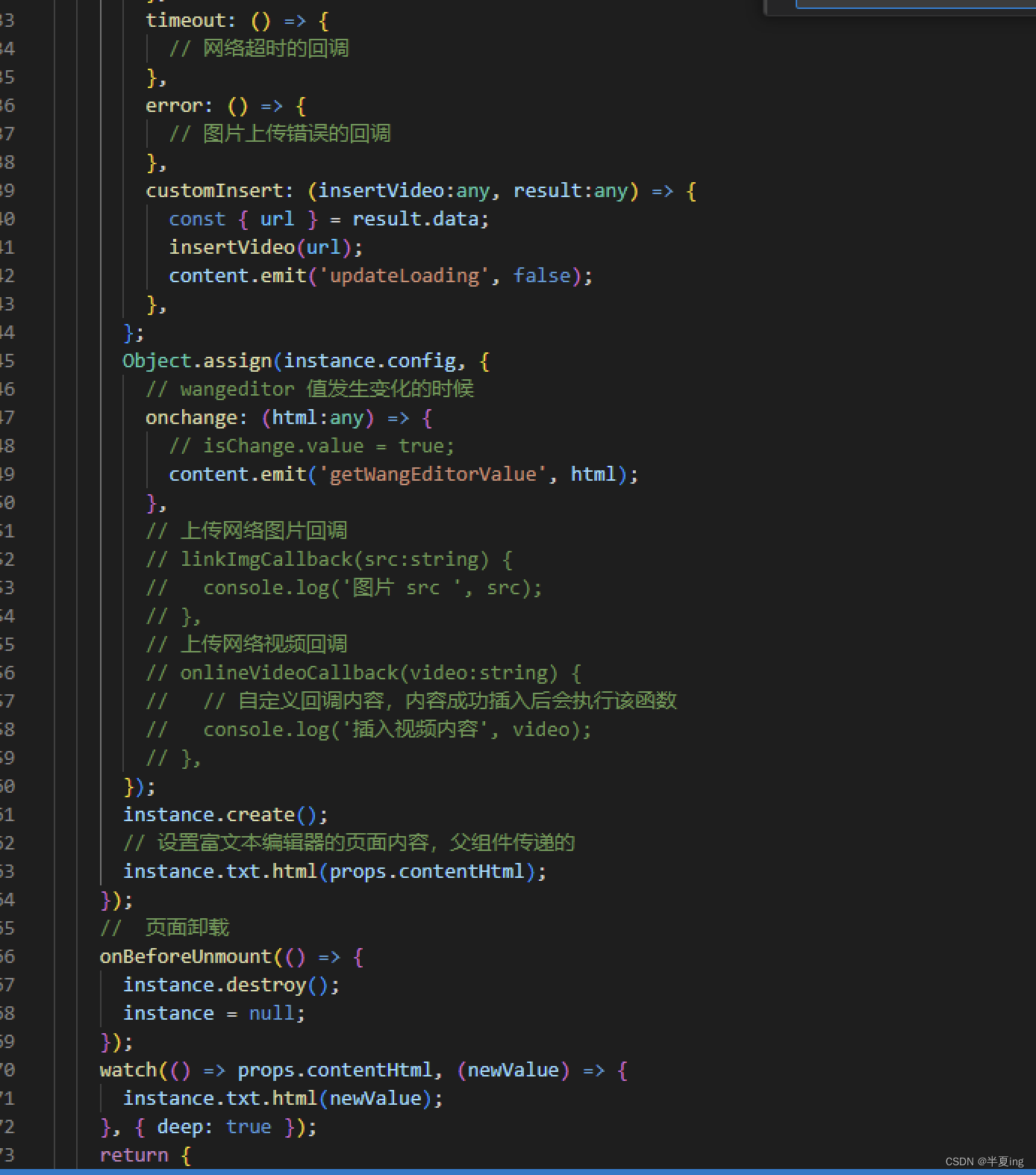The image size is (1036, 1175).
Task: Click commented 'linkImgCallback(src:string)'
Action: pos(334,559)
